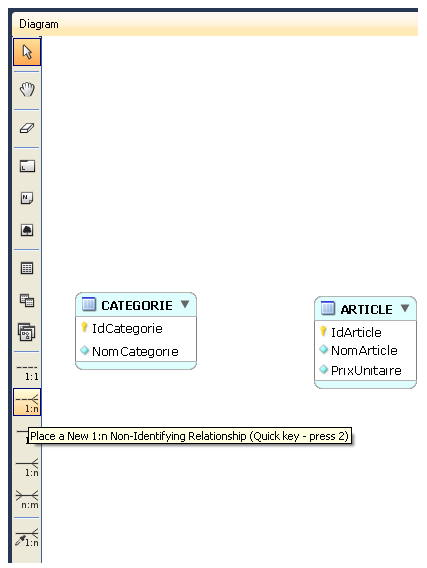427x568 pixels.
Task: Choose the new view tool
Action: 27,300
